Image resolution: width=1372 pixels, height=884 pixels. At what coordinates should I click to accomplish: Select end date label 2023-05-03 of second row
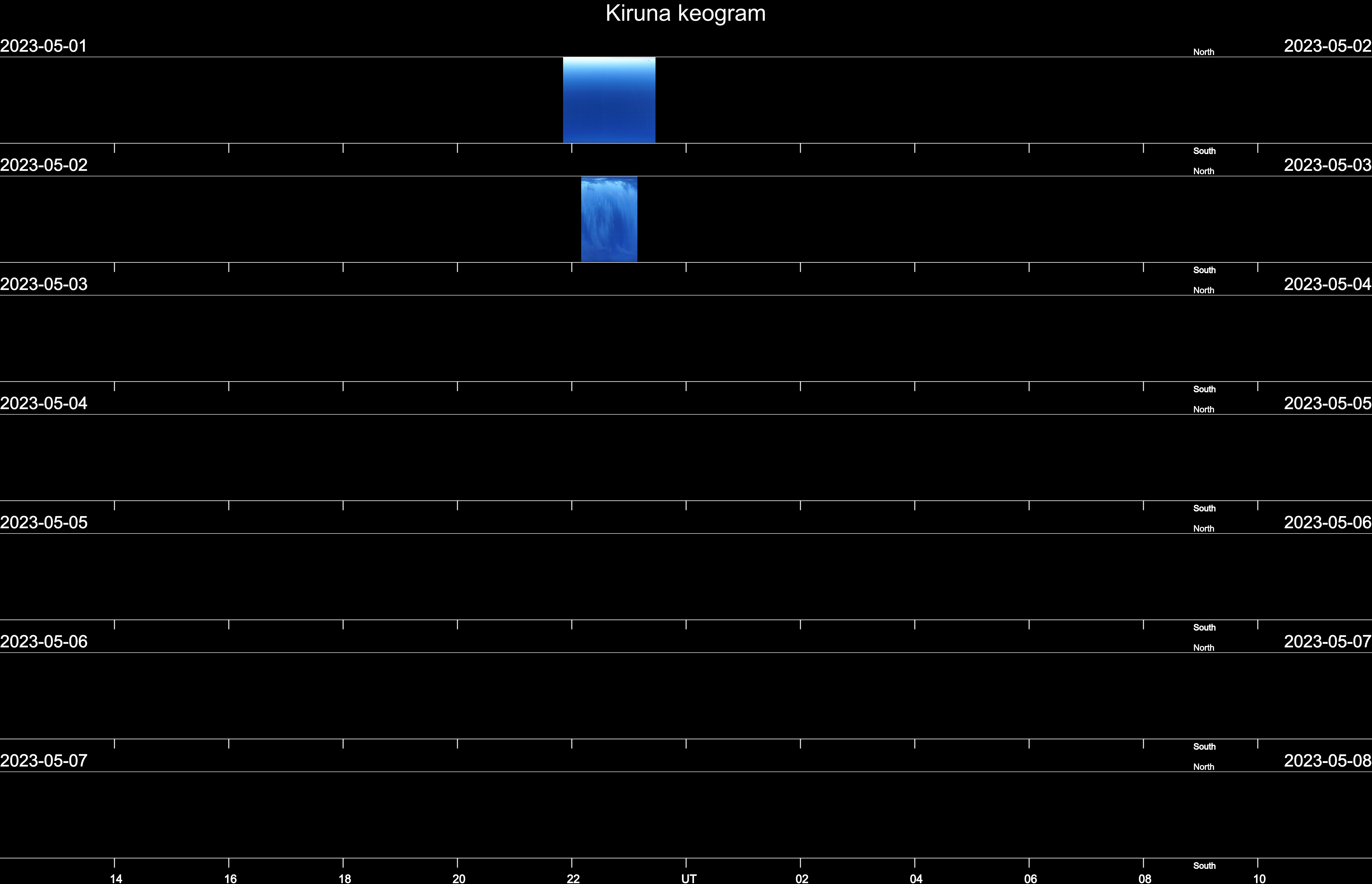tap(1328, 165)
